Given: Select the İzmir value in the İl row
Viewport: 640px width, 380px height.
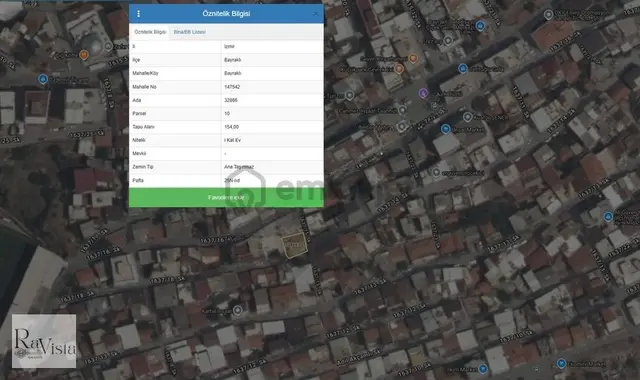Looking at the screenshot, I should (x=229, y=47).
